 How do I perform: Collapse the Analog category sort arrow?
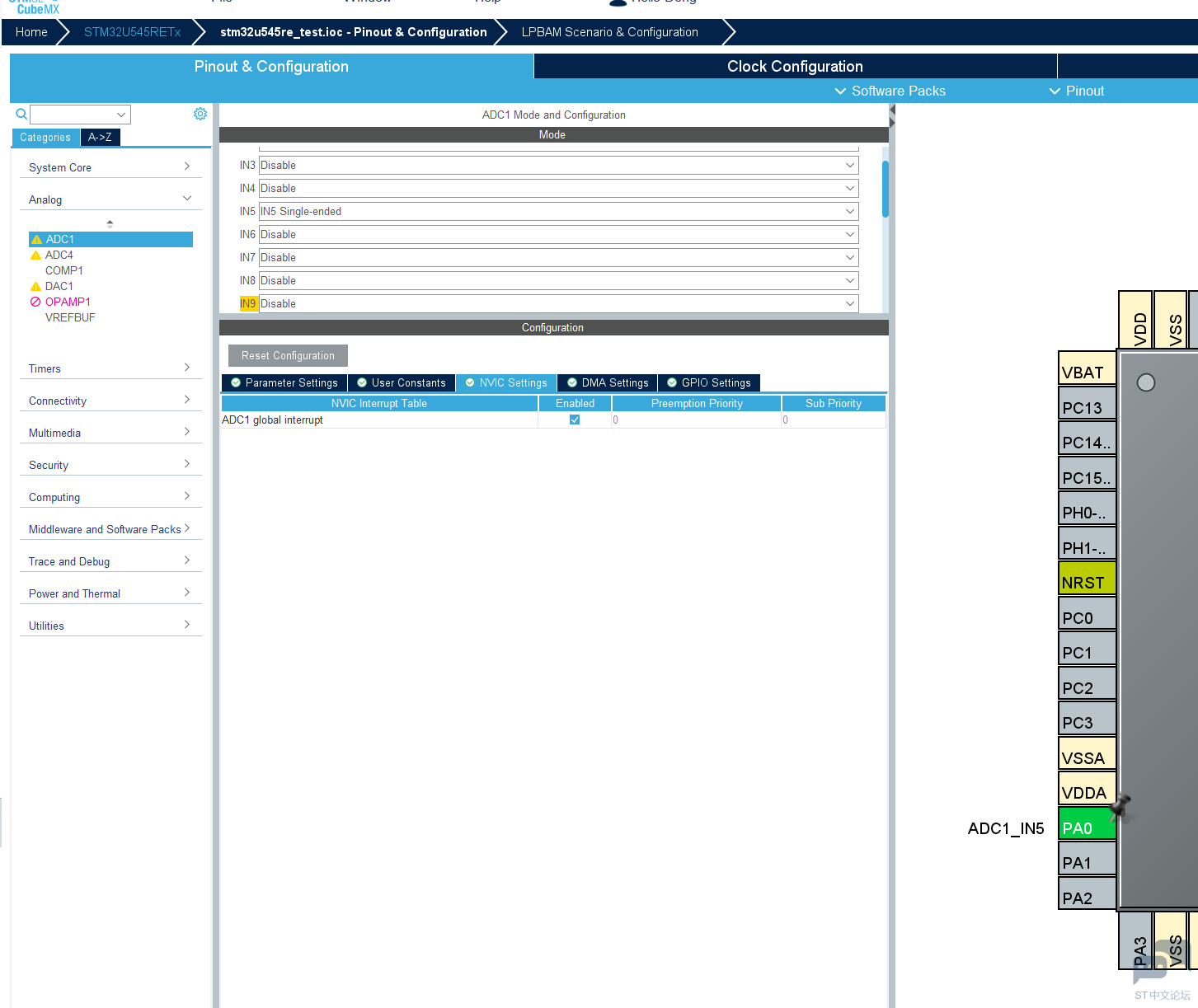110,223
